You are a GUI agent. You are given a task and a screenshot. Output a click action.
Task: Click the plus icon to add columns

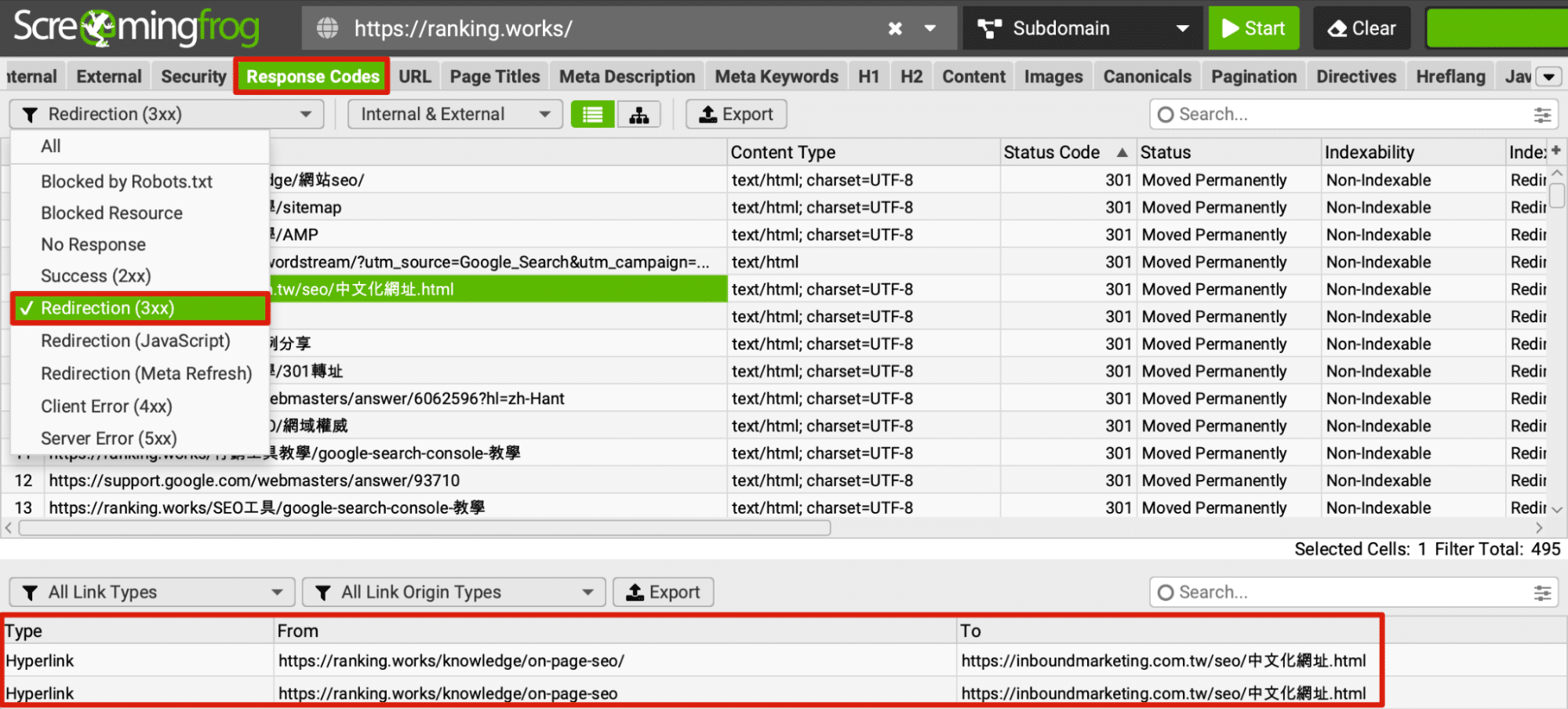point(1555,151)
